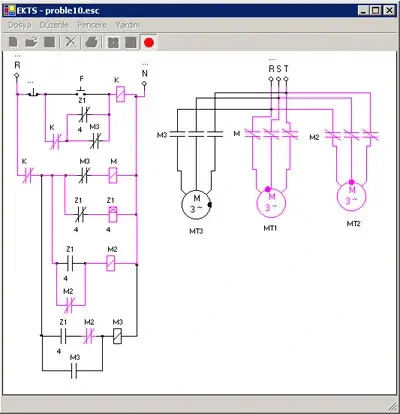Screen dimensions: 400x414
Task: Select the MT1 motor symbol
Action: tap(271, 202)
